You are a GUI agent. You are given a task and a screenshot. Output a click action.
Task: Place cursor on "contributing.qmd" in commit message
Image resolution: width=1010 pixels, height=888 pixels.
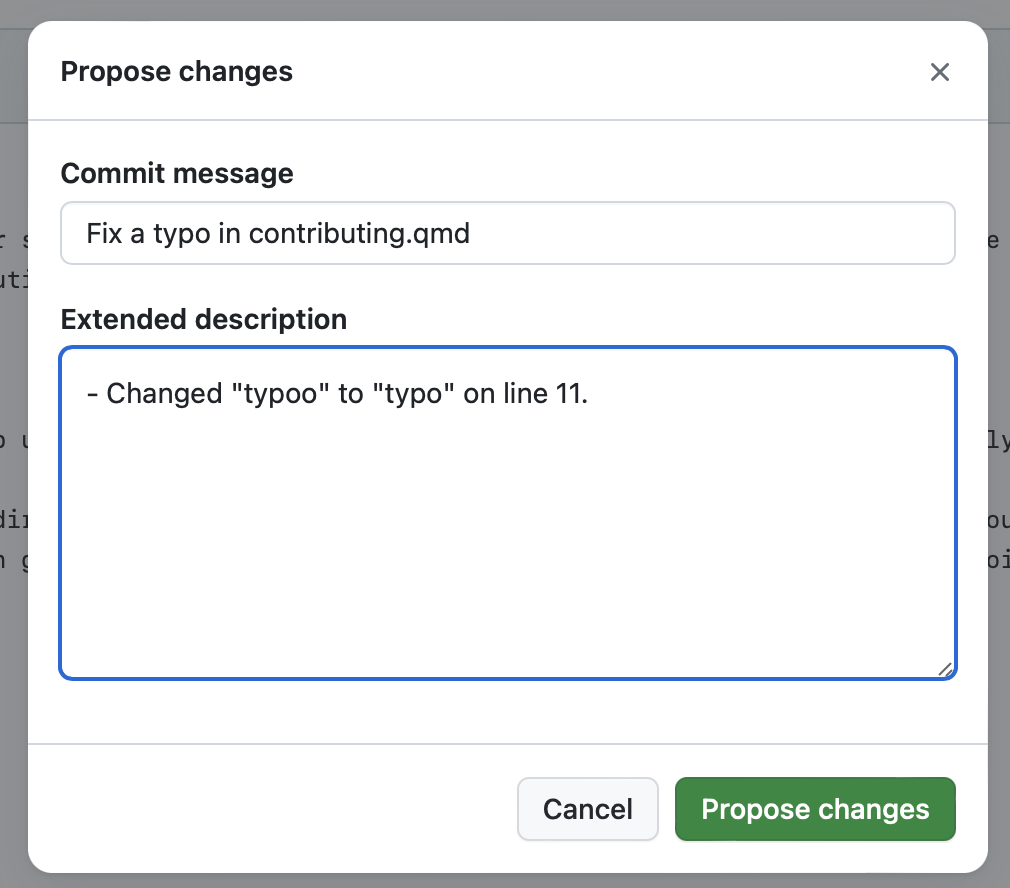[x=359, y=234]
